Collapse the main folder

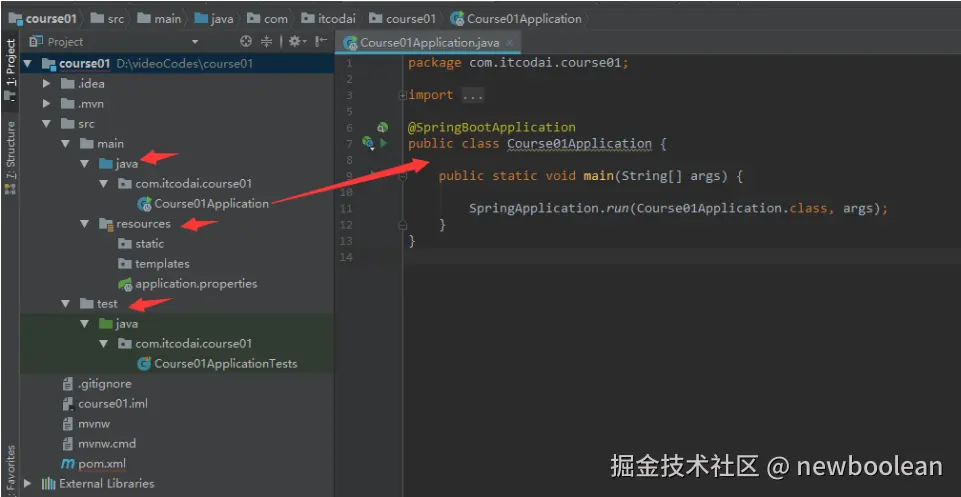[x=66, y=145]
